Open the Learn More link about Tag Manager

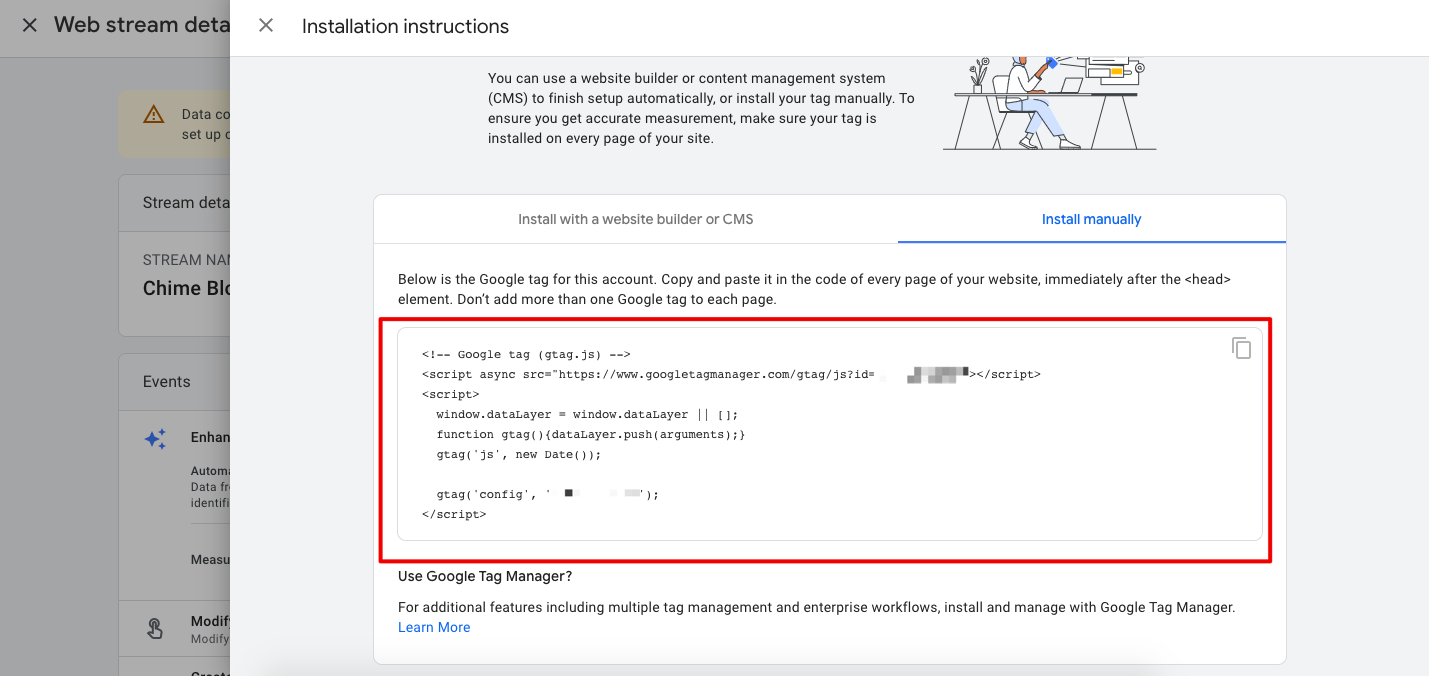[x=434, y=627]
